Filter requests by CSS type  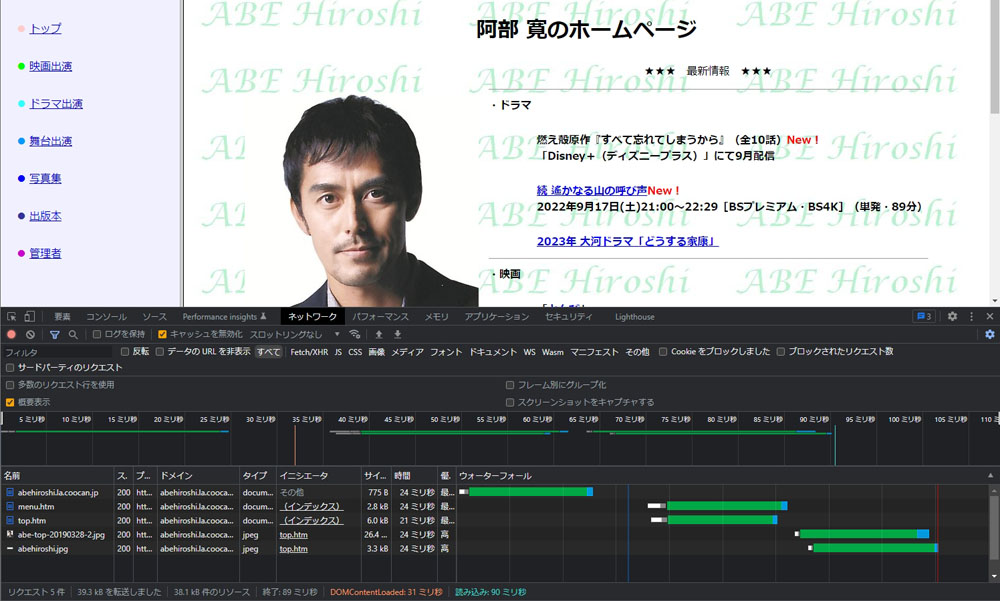pyautogui.click(x=355, y=352)
